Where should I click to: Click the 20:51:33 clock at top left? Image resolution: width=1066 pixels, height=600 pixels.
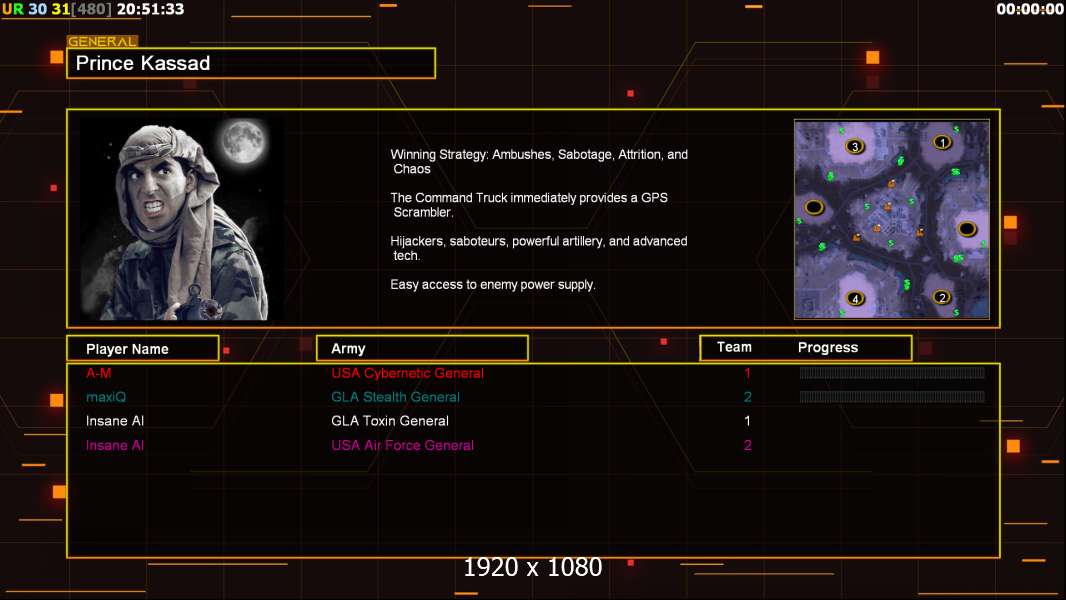tap(150, 10)
